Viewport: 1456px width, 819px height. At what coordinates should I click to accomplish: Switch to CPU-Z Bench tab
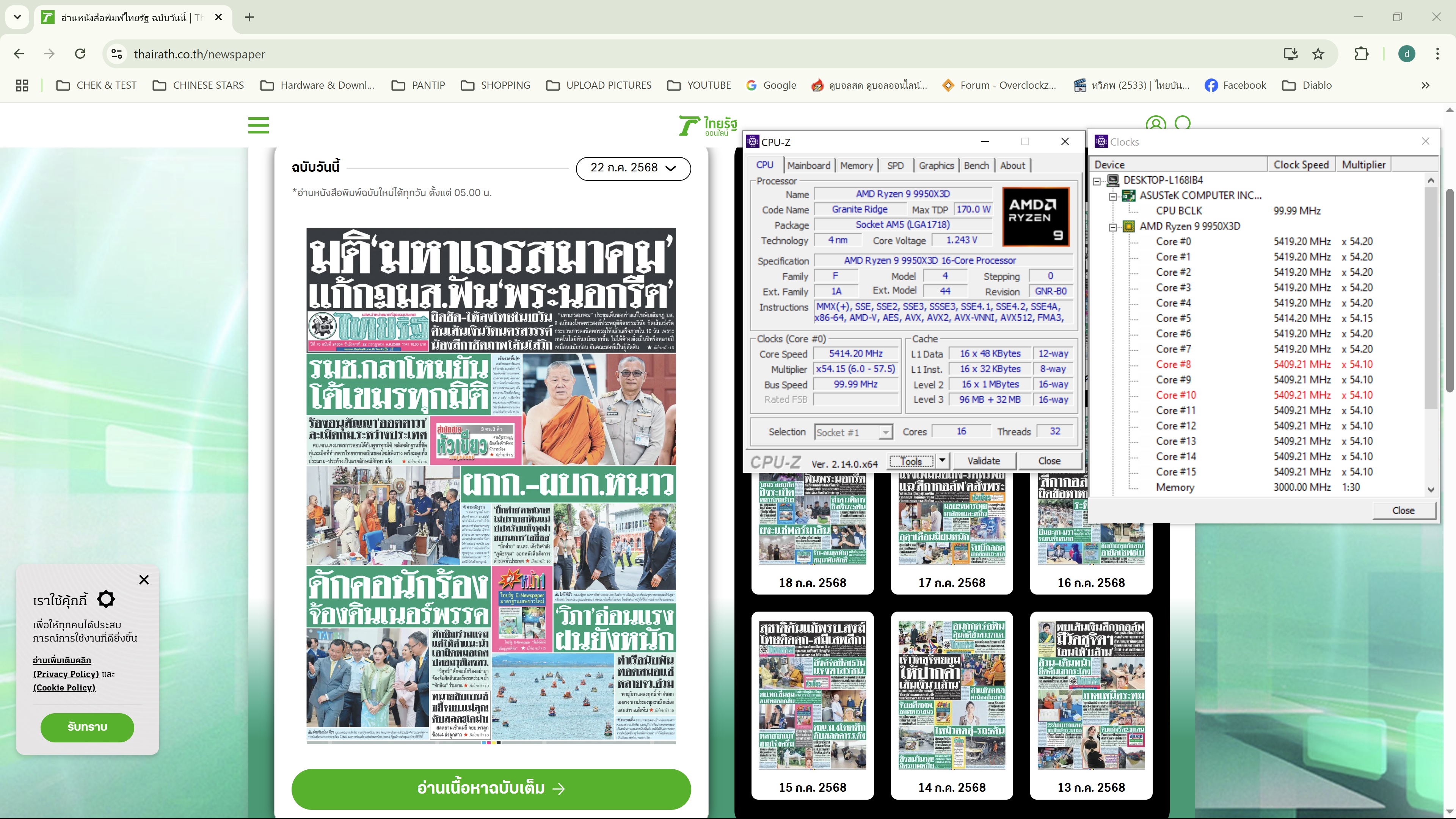pos(976,166)
